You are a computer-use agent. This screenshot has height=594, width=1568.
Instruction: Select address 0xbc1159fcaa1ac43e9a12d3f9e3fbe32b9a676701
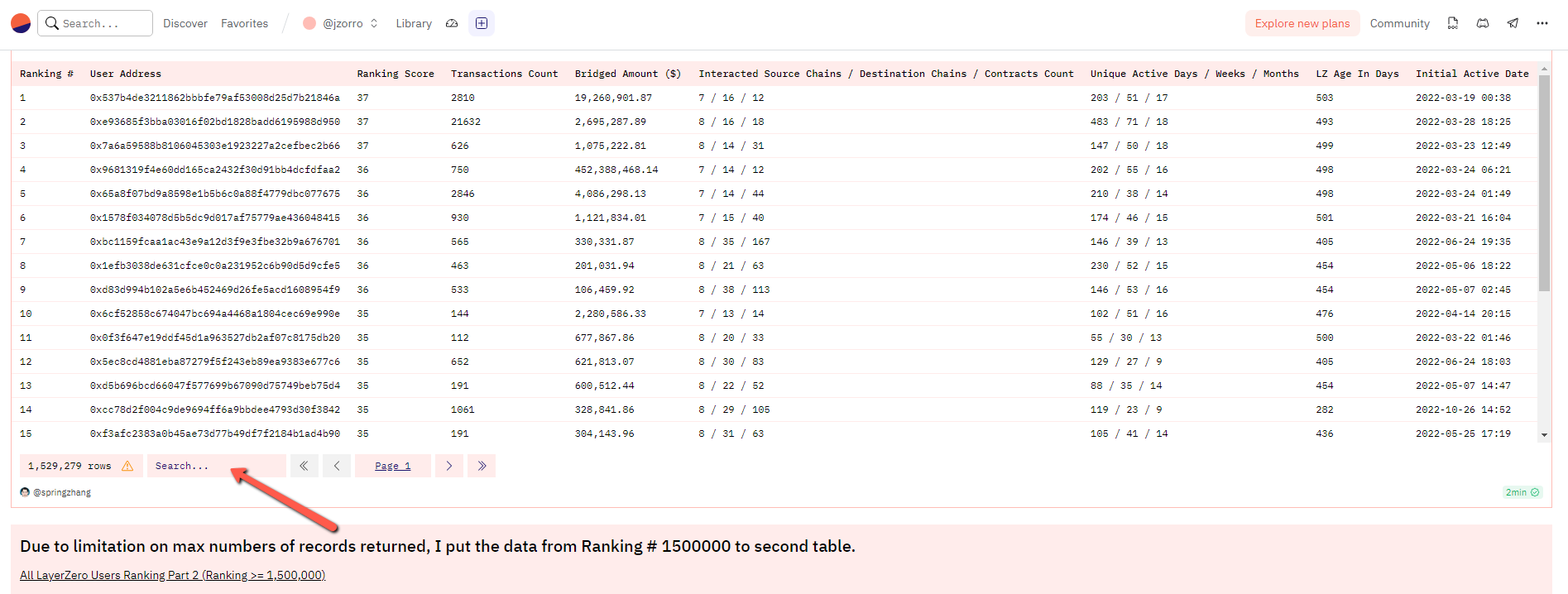[215, 242]
